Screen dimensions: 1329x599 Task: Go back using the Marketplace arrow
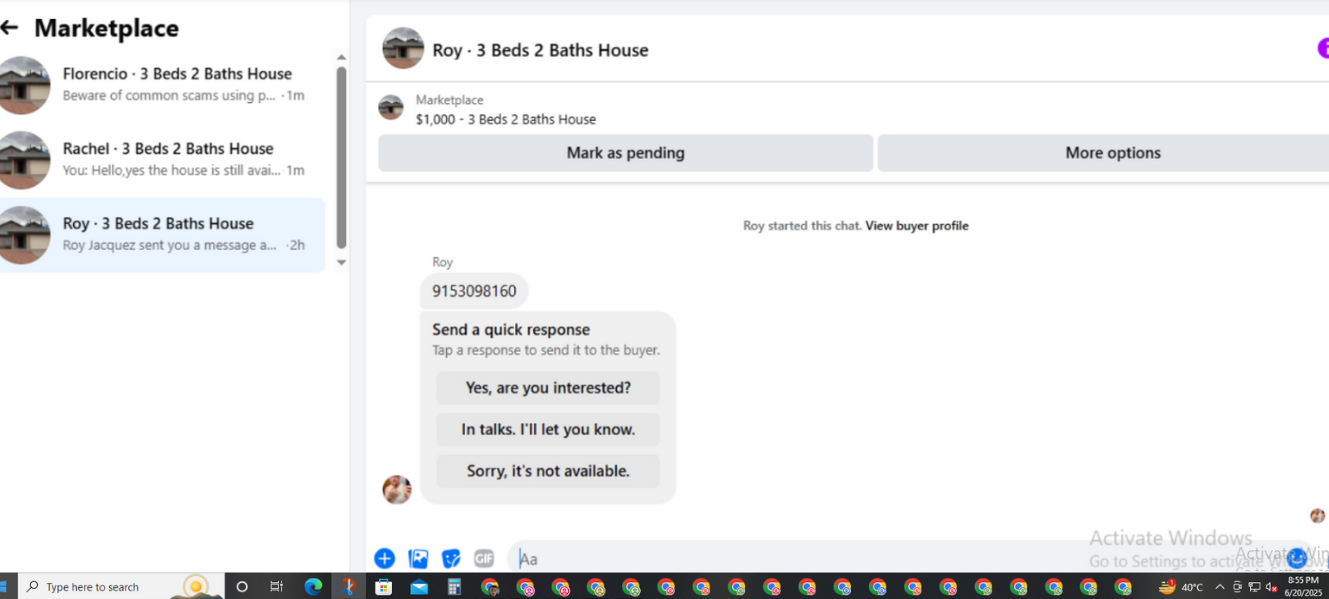(x=10, y=28)
